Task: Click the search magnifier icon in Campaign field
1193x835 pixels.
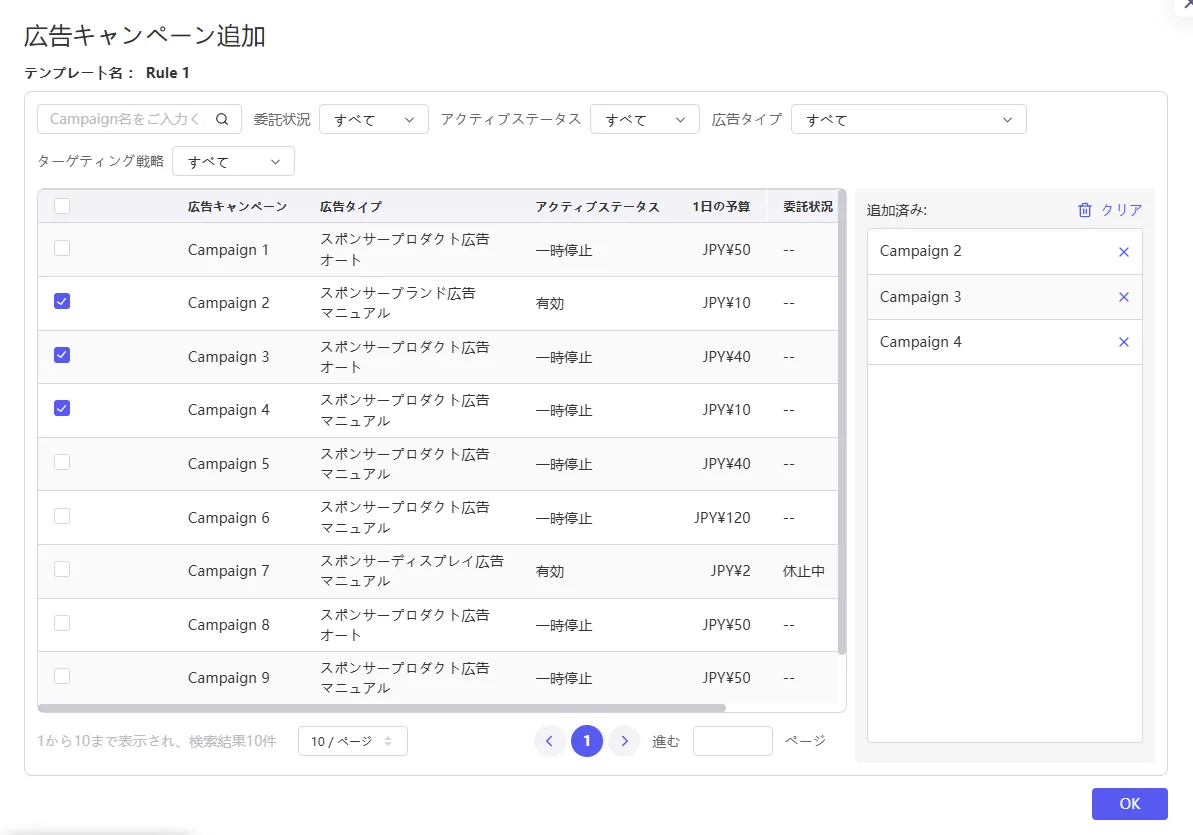Action: [221, 119]
